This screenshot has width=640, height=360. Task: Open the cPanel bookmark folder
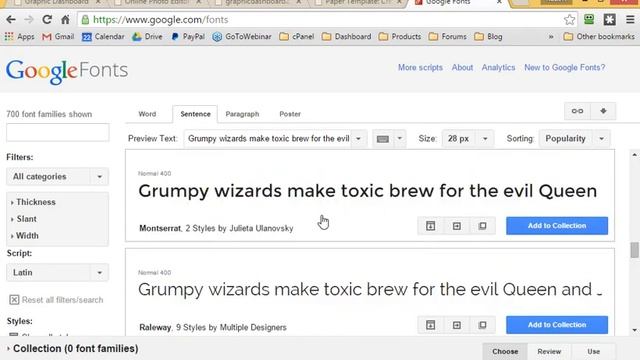297,37
